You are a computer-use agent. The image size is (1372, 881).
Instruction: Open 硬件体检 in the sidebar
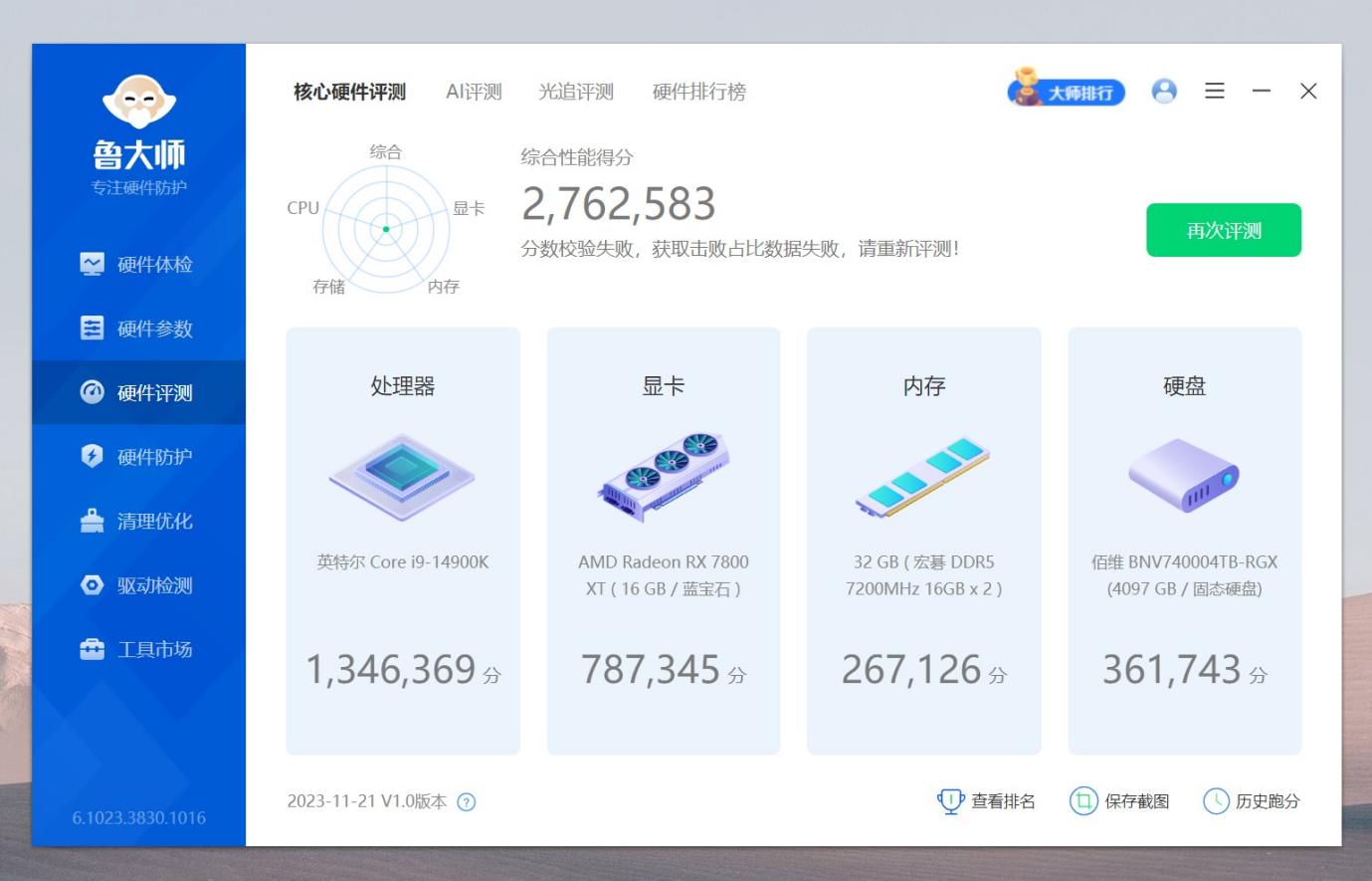pyautogui.click(x=138, y=264)
